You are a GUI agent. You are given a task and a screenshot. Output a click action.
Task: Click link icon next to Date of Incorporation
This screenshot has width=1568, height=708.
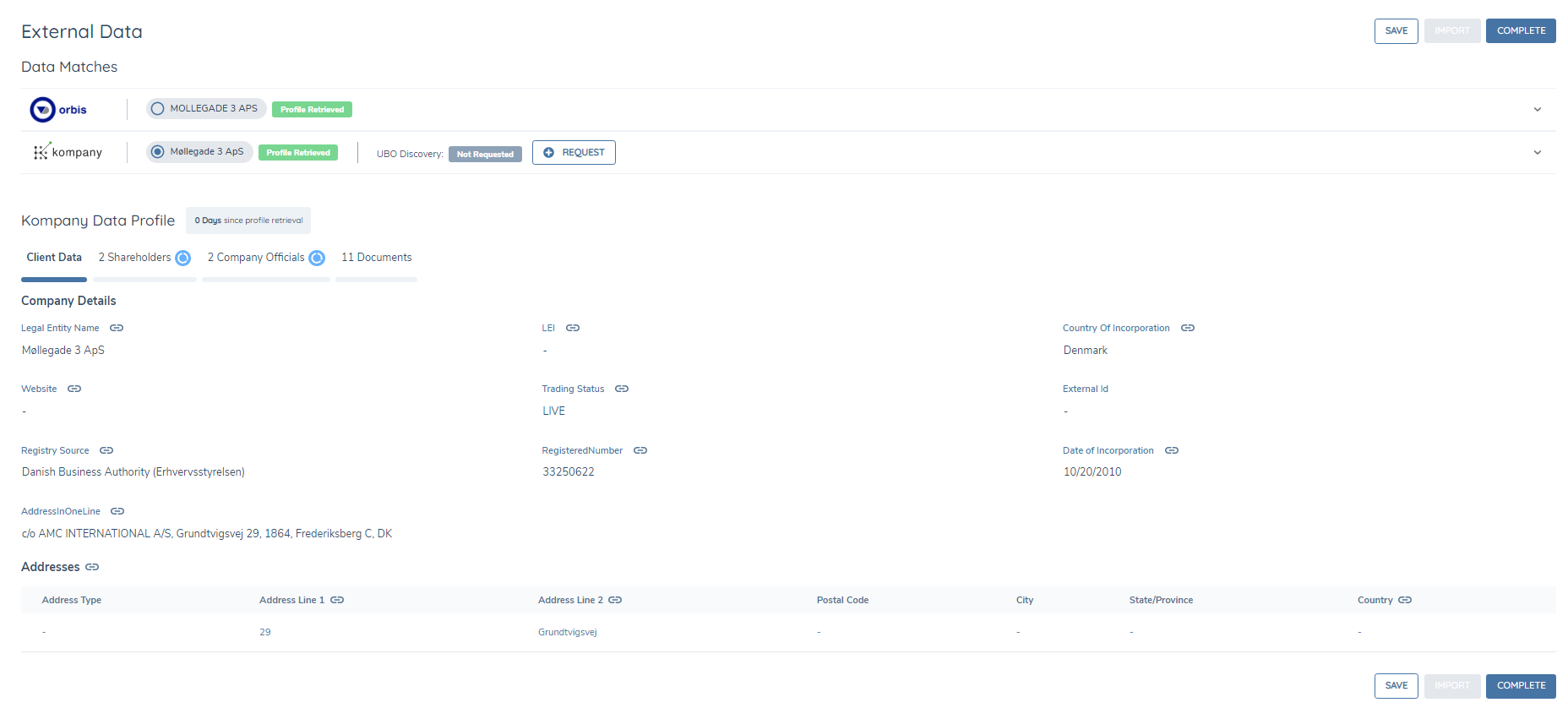(1172, 450)
